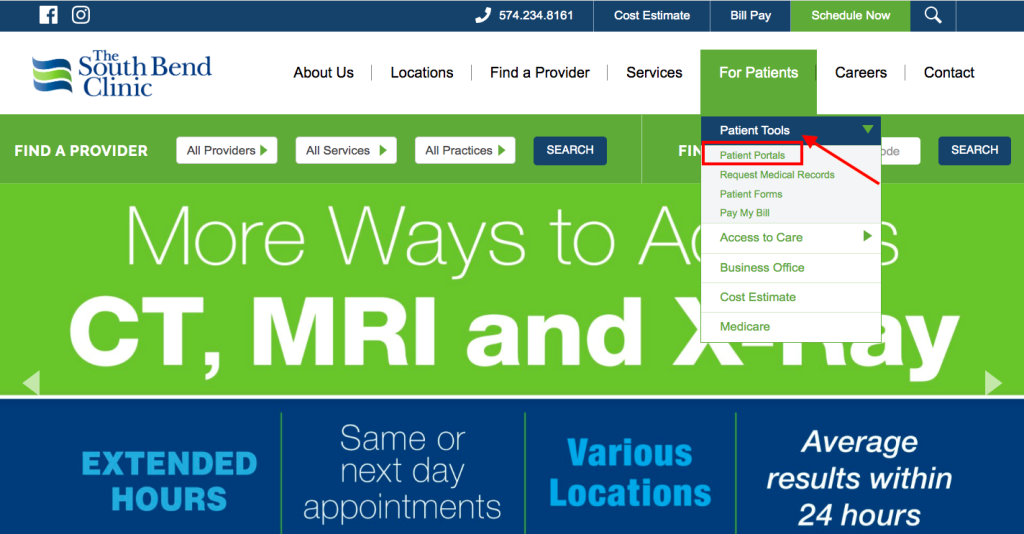Open the Cost Estimate link in top bar

click(652, 16)
